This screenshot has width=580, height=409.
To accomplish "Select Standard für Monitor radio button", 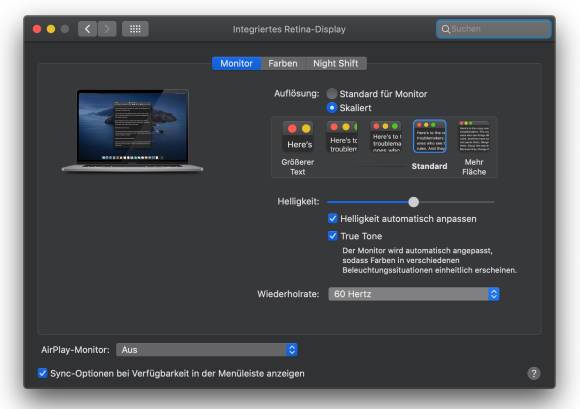I will pos(332,94).
